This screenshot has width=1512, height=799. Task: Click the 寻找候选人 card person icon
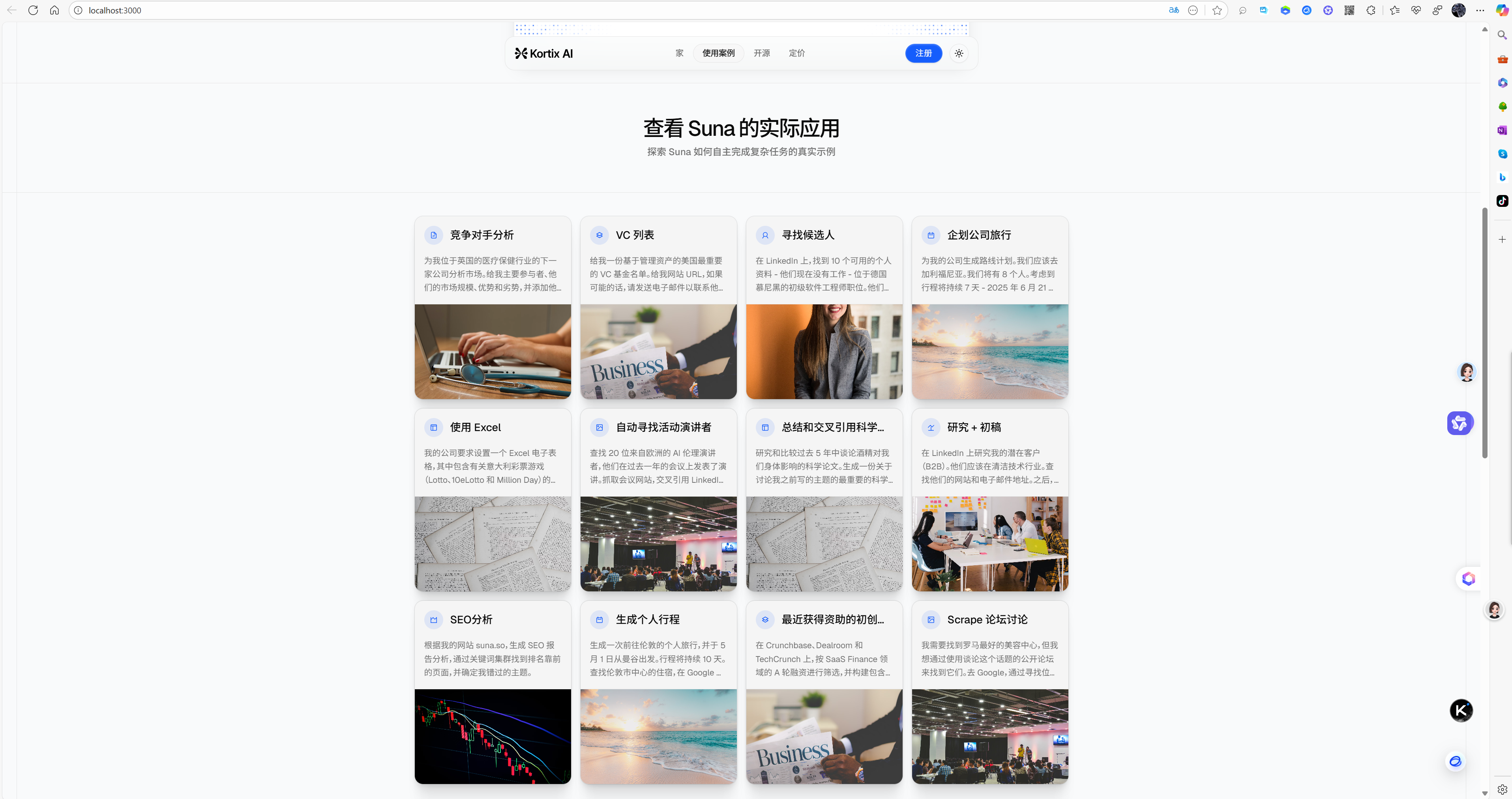(765, 235)
